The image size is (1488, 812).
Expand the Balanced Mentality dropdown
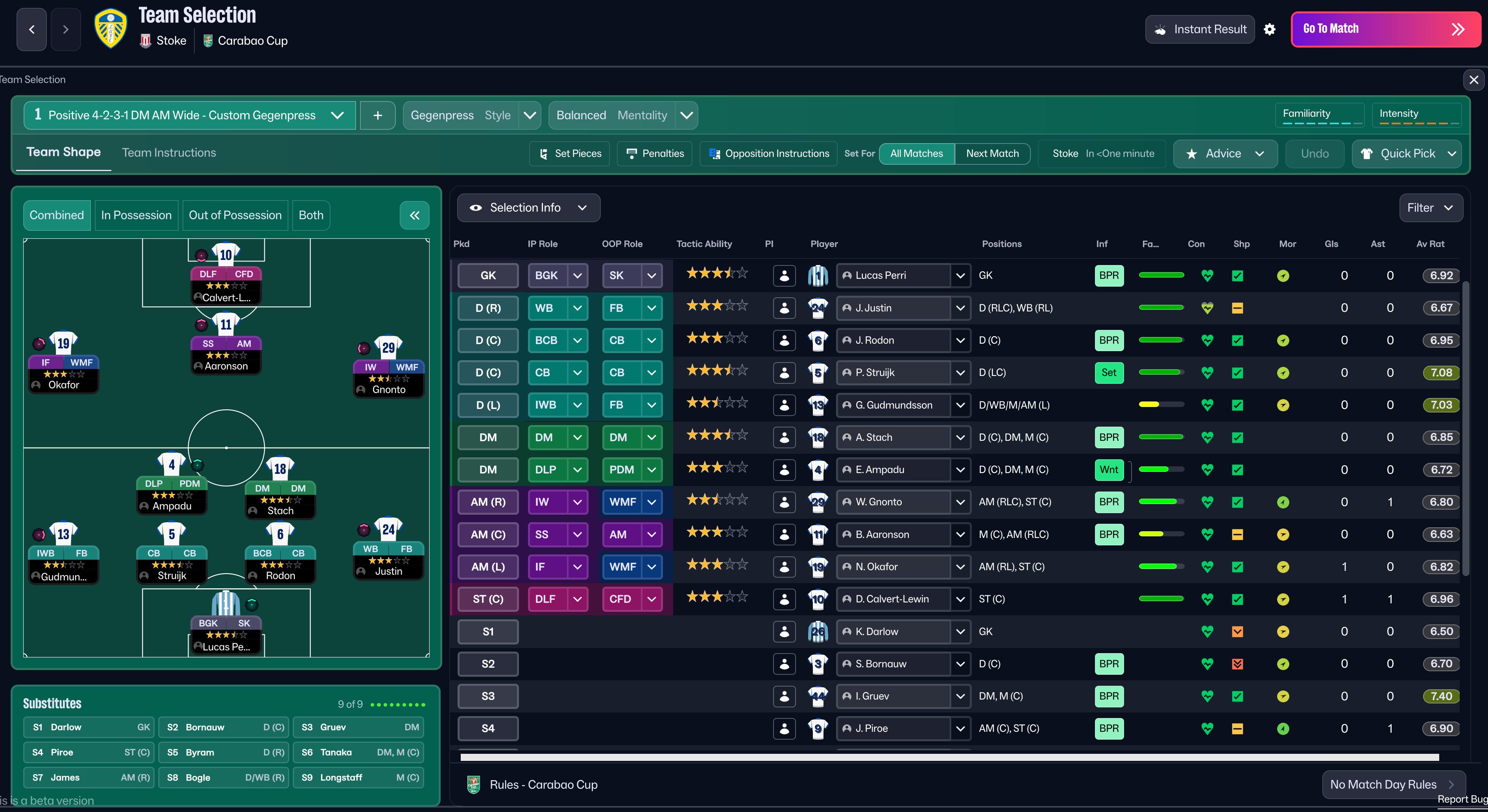(x=686, y=116)
